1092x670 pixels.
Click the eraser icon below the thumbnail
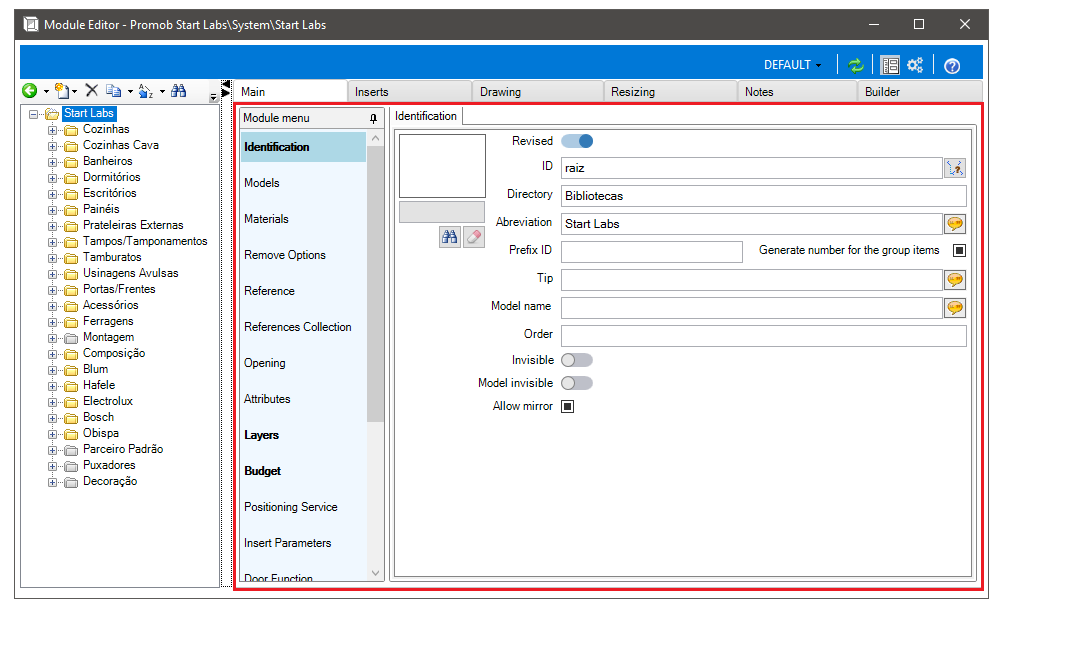474,237
